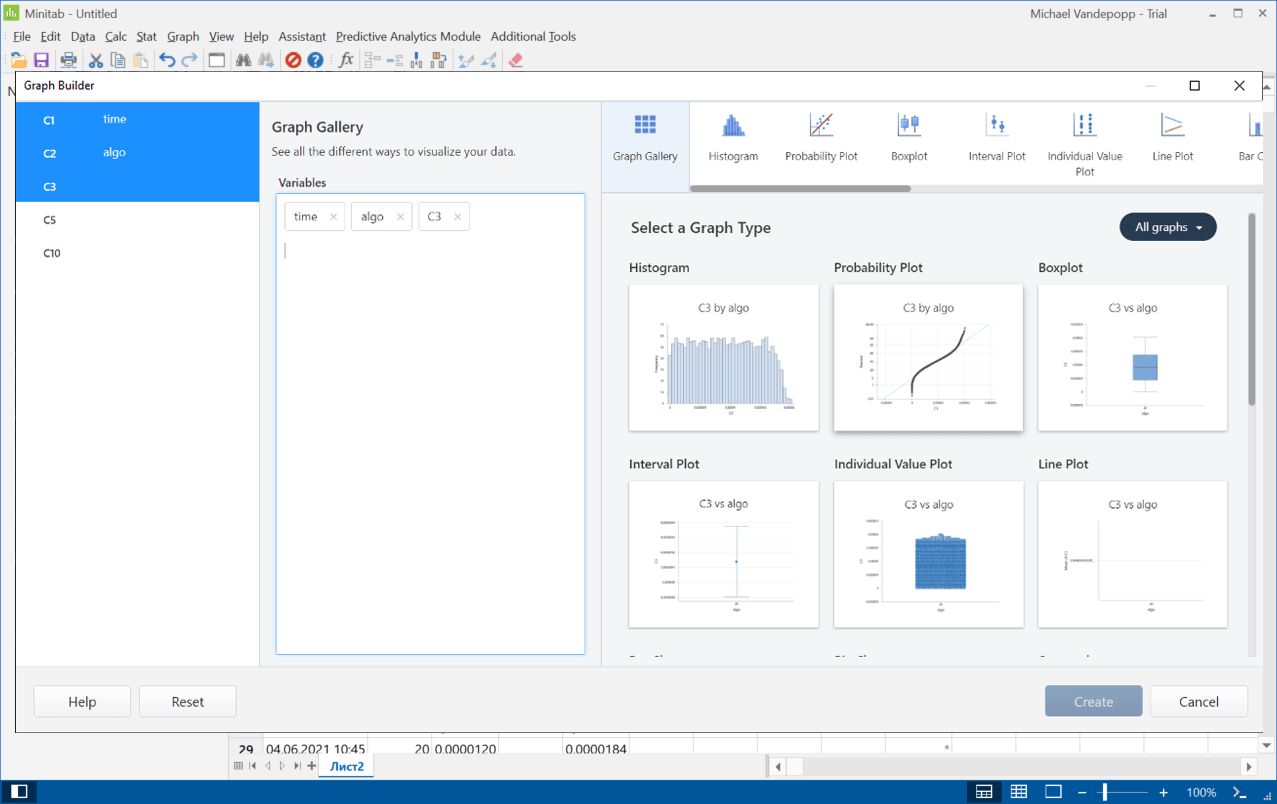
Task: Switch to the Лист2 worksheet tab
Action: (x=347, y=766)
